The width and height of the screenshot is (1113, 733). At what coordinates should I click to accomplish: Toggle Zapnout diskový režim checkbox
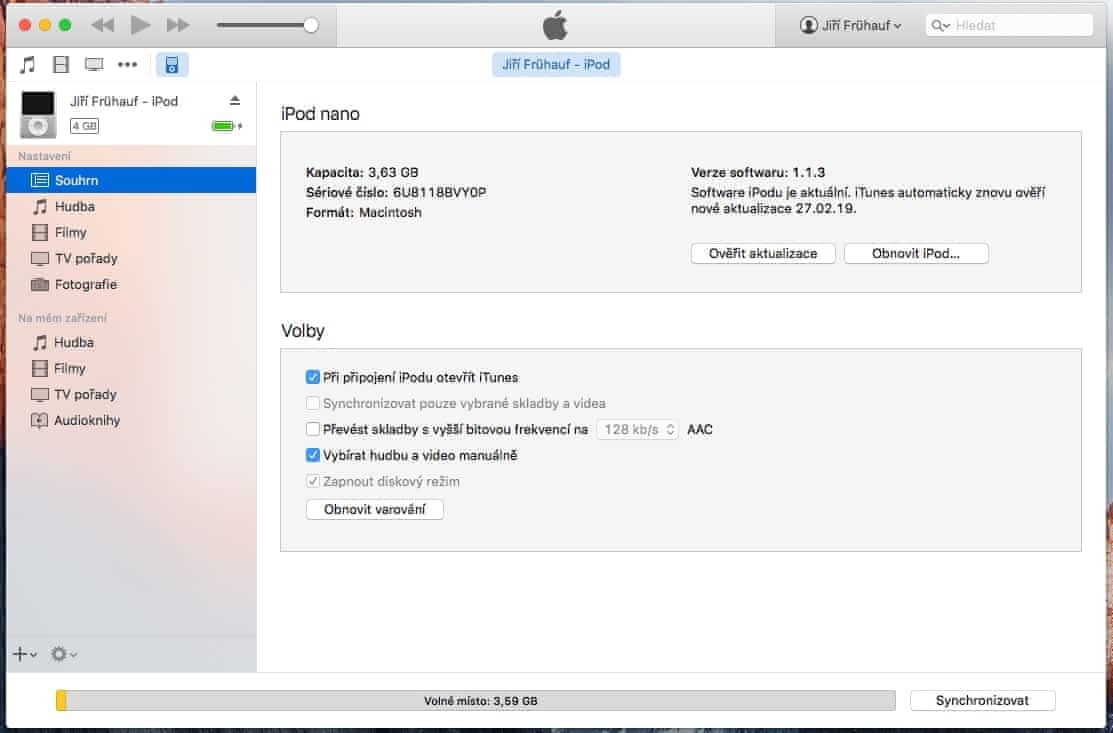coord(312,481)
